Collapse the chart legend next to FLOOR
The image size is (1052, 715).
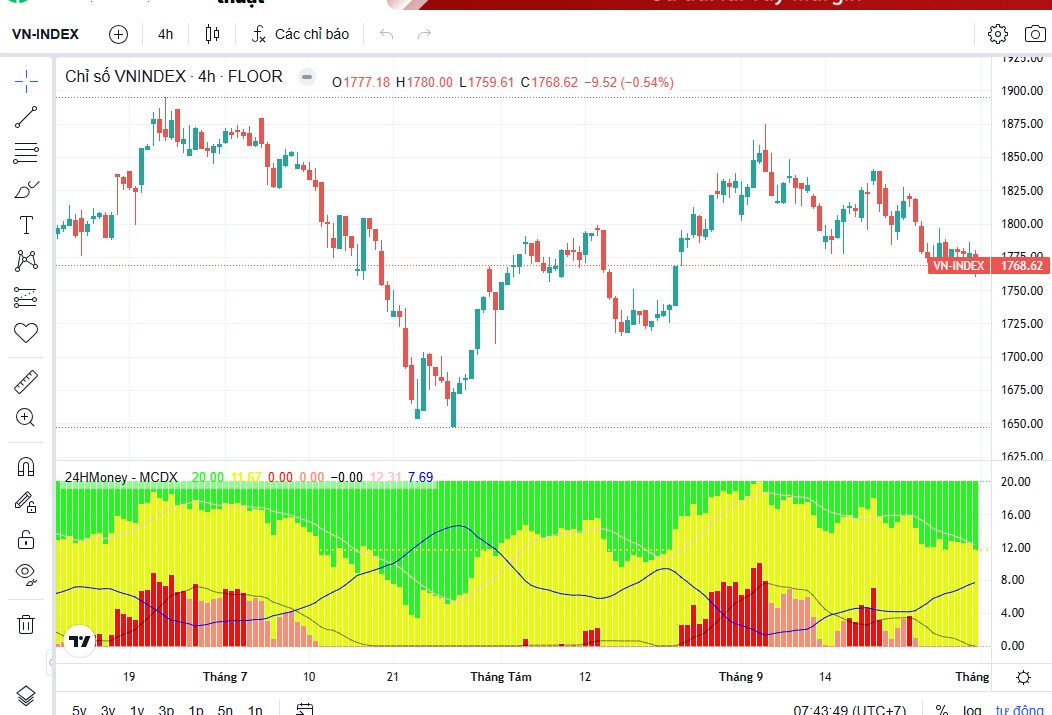click(307, 77)
